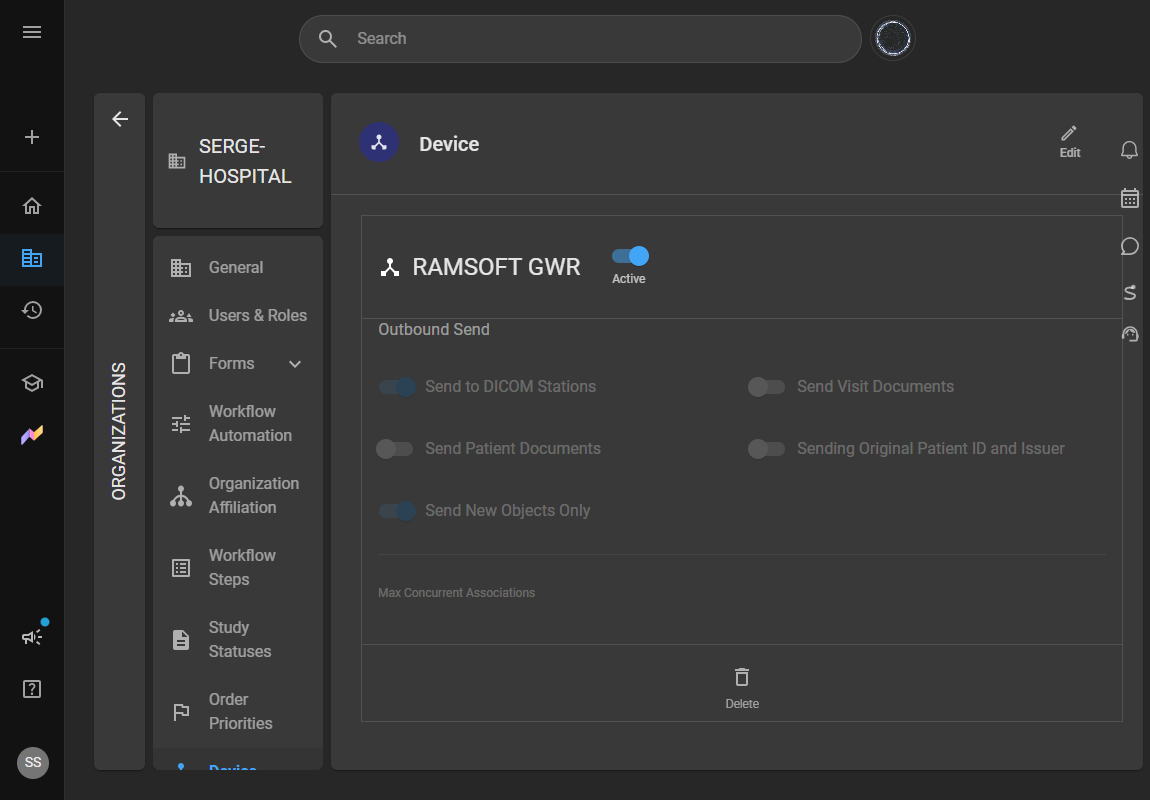
Task: Click the Outbound Send section heading
Action: coord(433,330)
